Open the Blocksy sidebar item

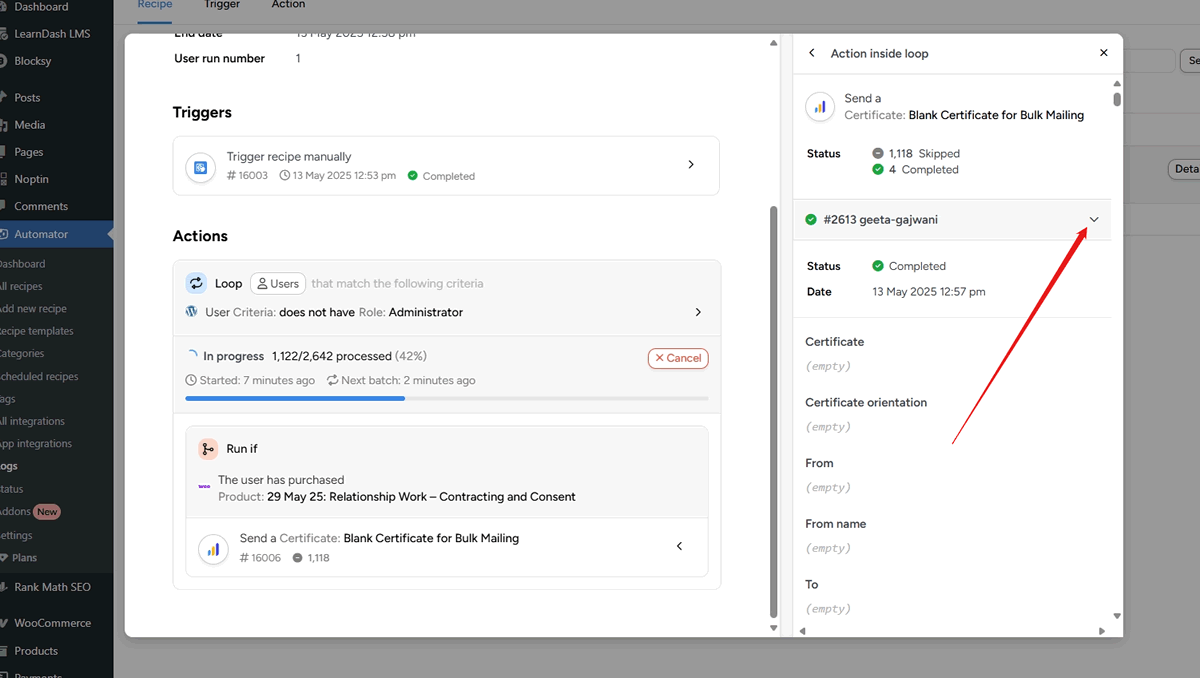point(33,61)
